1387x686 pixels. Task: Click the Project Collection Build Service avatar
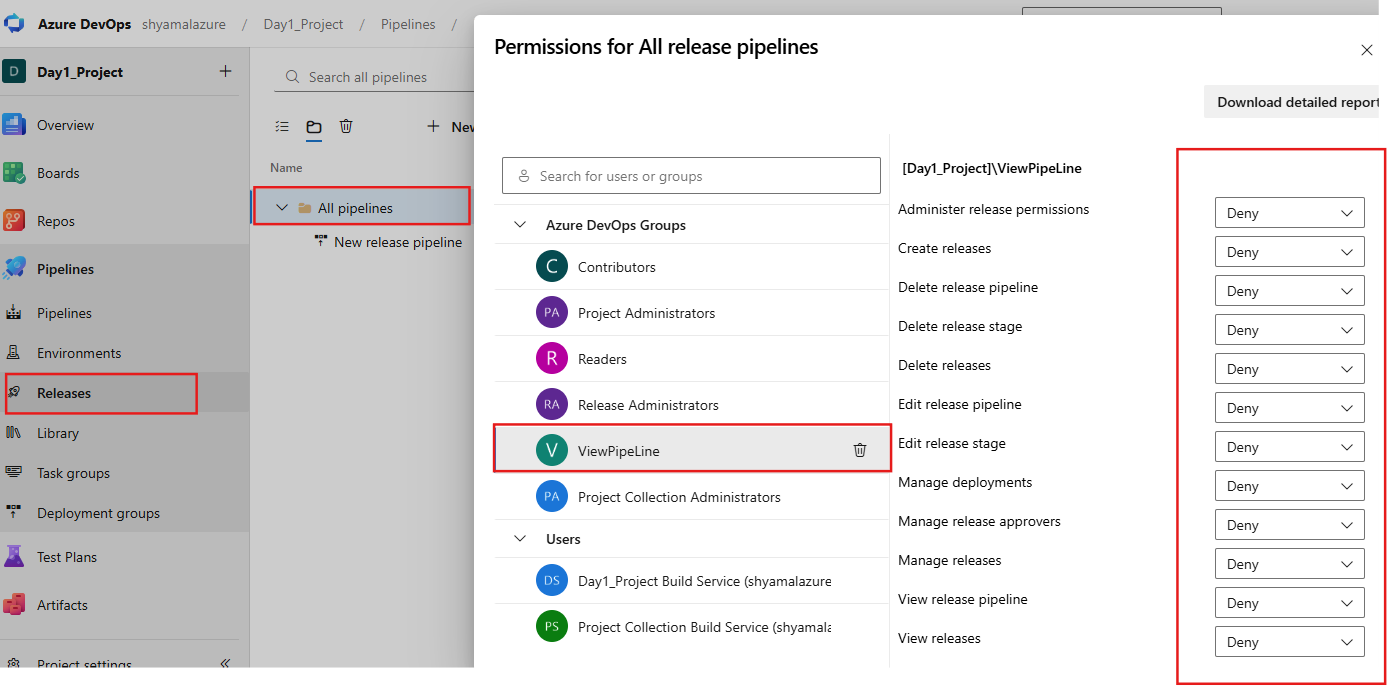coord(552,627)
